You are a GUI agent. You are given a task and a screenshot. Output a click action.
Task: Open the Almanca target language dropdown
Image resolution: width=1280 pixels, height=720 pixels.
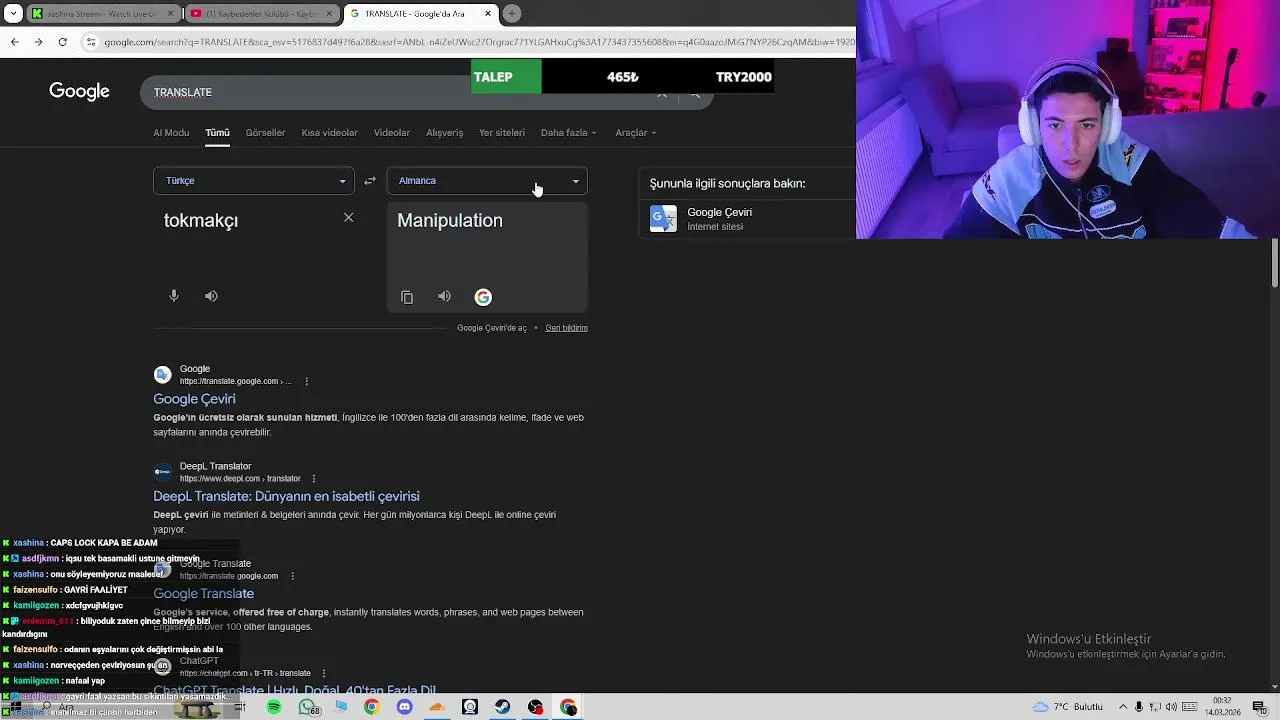click(x=487, y=181)
